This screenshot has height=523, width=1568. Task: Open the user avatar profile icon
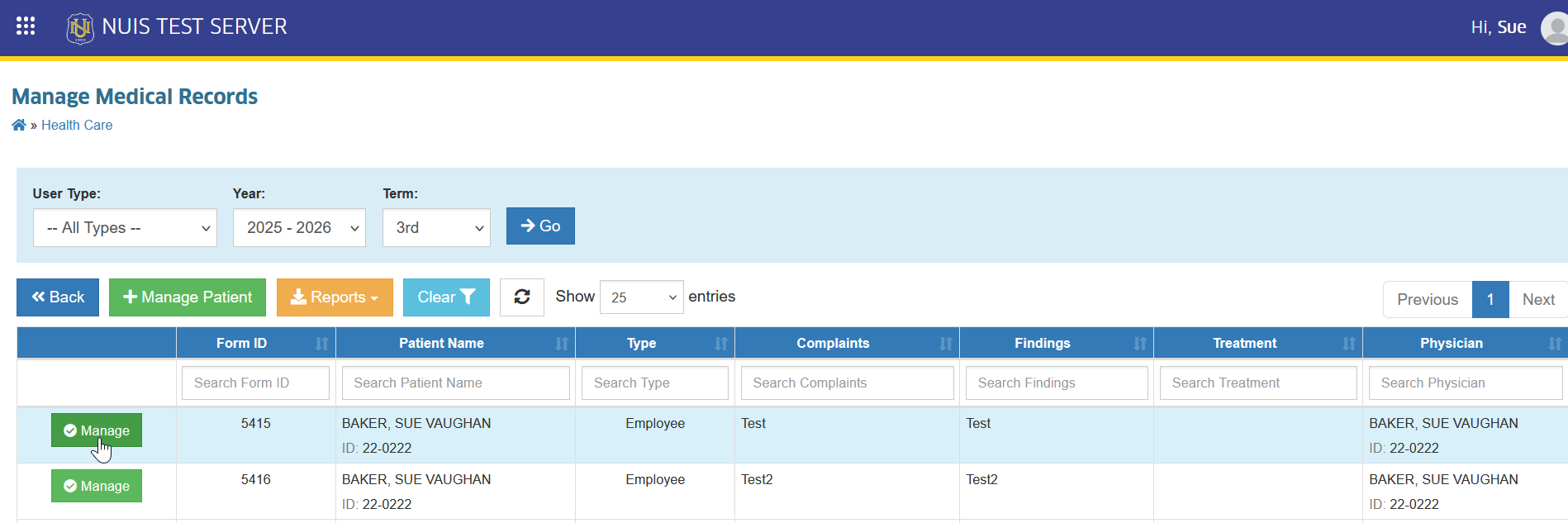point(1556,28)
